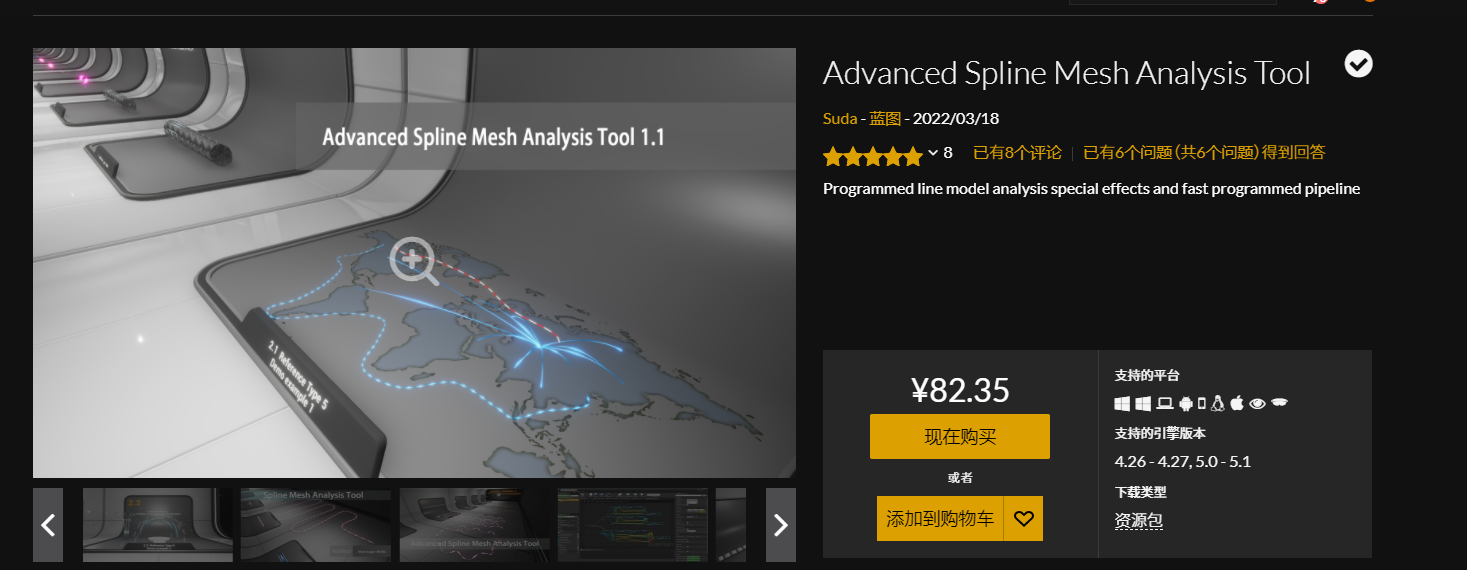Show next thumbnails with right arrow

(x=781, y=525)
